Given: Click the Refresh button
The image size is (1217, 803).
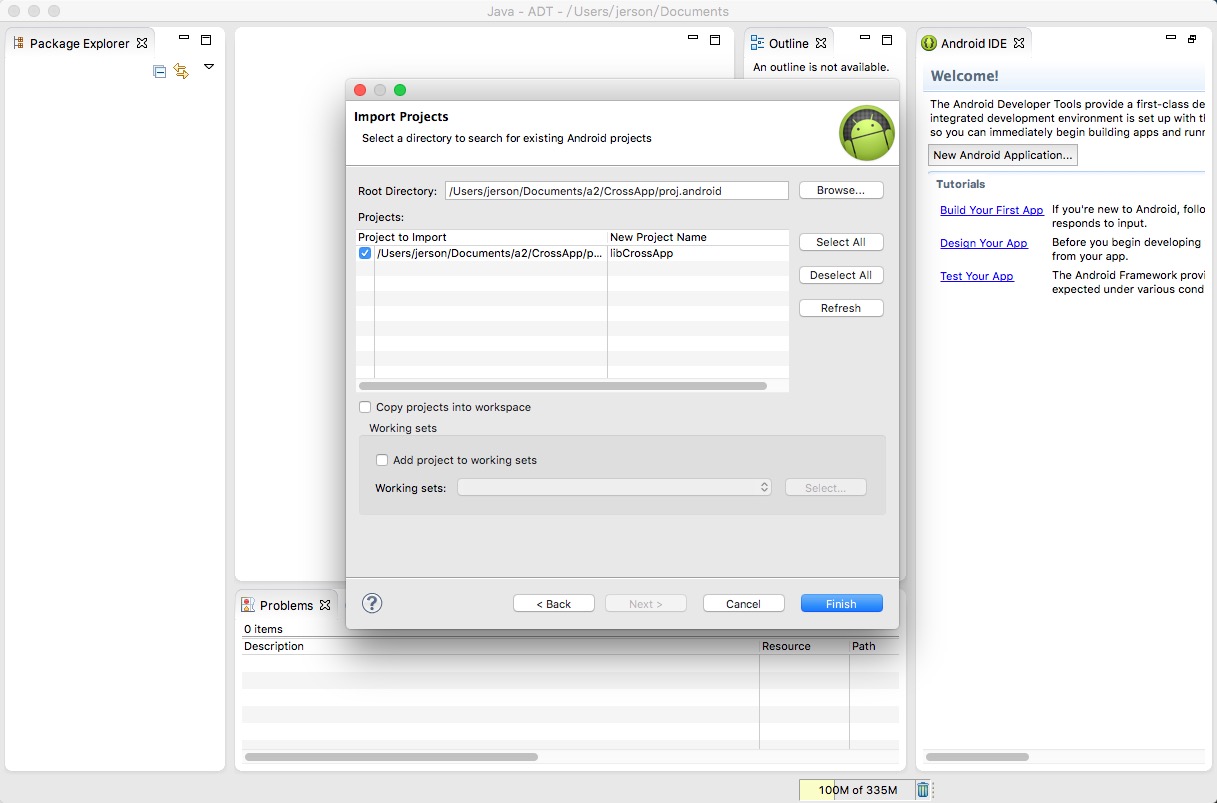Looking at the screenshot, I should 841,308.
